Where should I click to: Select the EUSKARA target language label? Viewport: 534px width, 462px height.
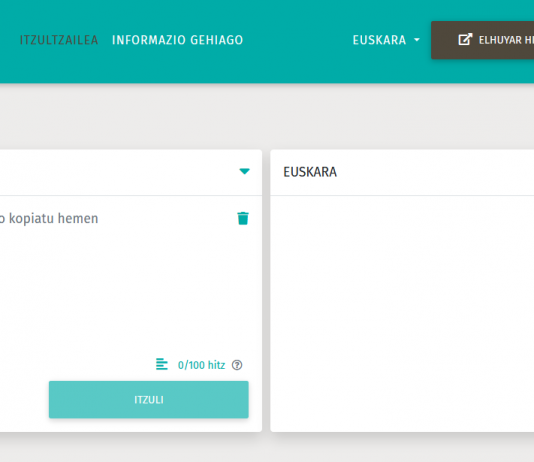coord(310,172)
